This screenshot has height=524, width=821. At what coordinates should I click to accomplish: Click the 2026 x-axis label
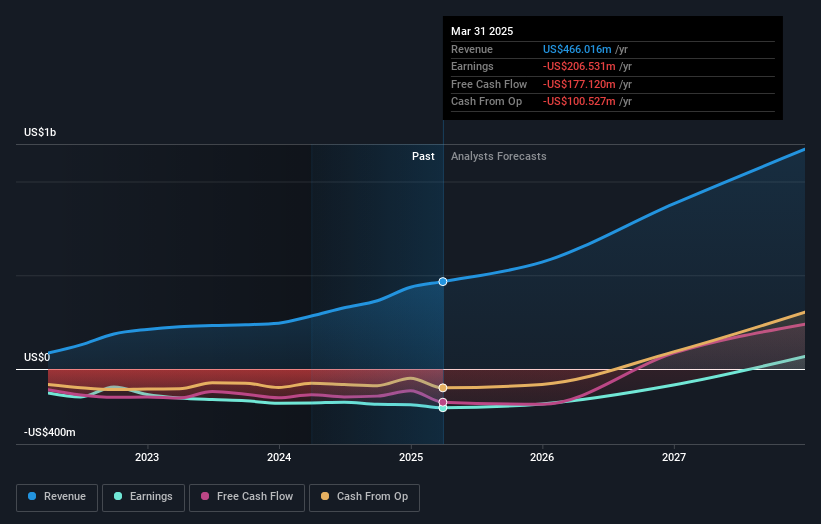click(x=542, y=457)
